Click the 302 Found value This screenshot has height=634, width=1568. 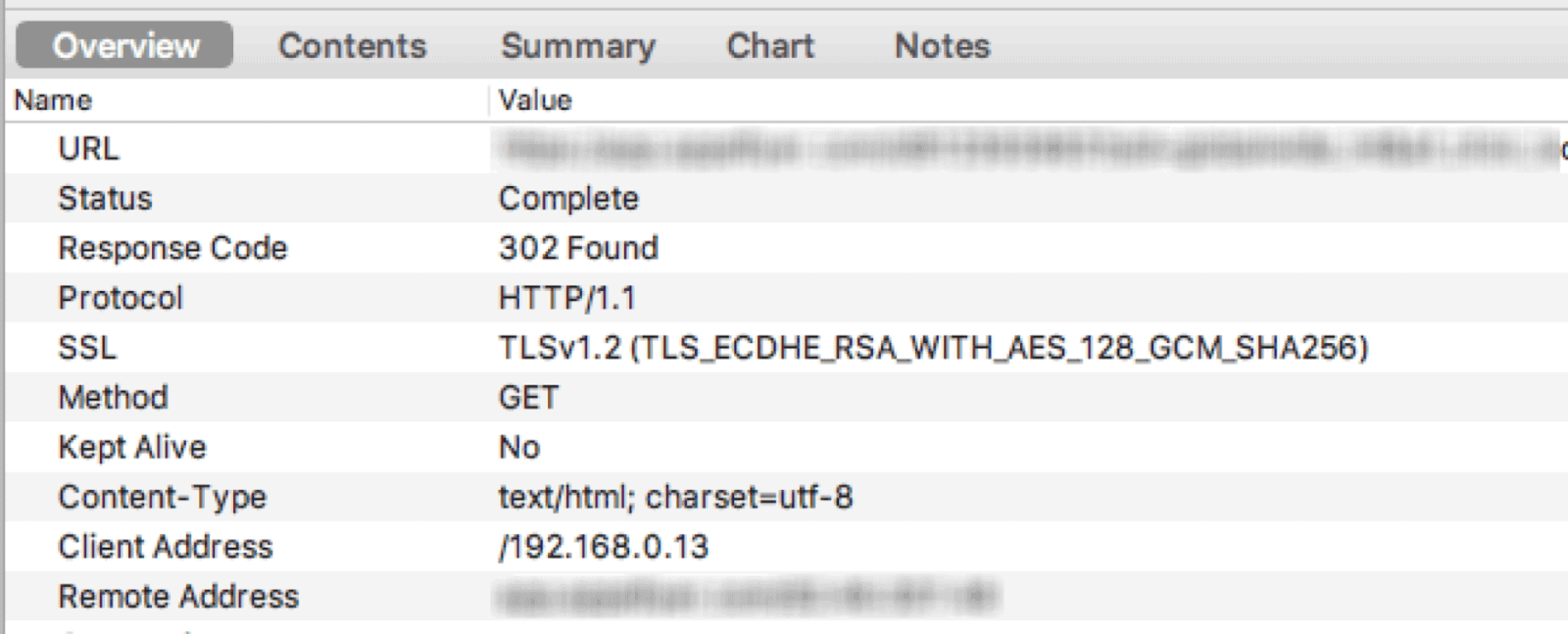point(578,249)
